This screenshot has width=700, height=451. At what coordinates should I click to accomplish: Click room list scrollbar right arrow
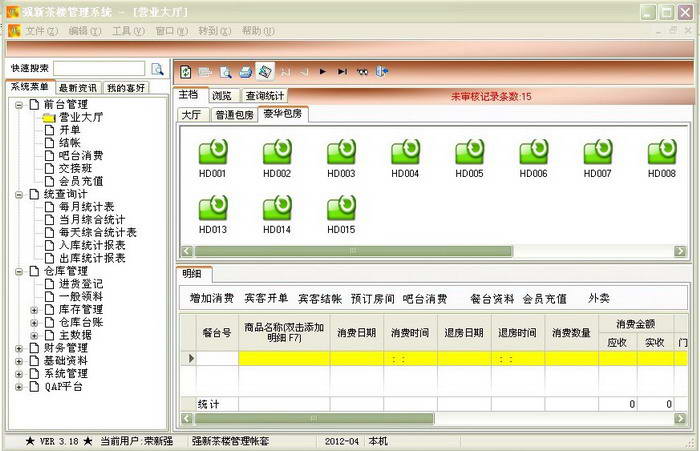click(x=680, y=251)
